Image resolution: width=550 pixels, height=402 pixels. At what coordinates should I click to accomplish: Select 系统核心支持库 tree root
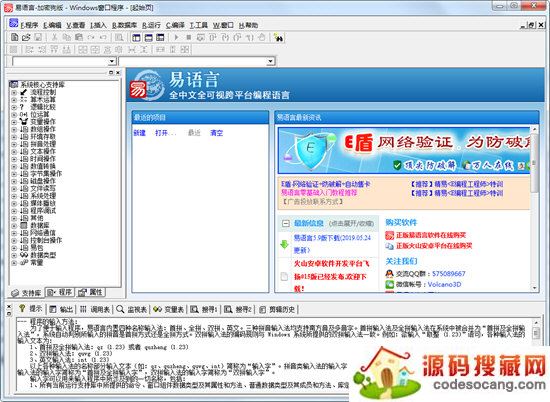(x=42, y=85)
